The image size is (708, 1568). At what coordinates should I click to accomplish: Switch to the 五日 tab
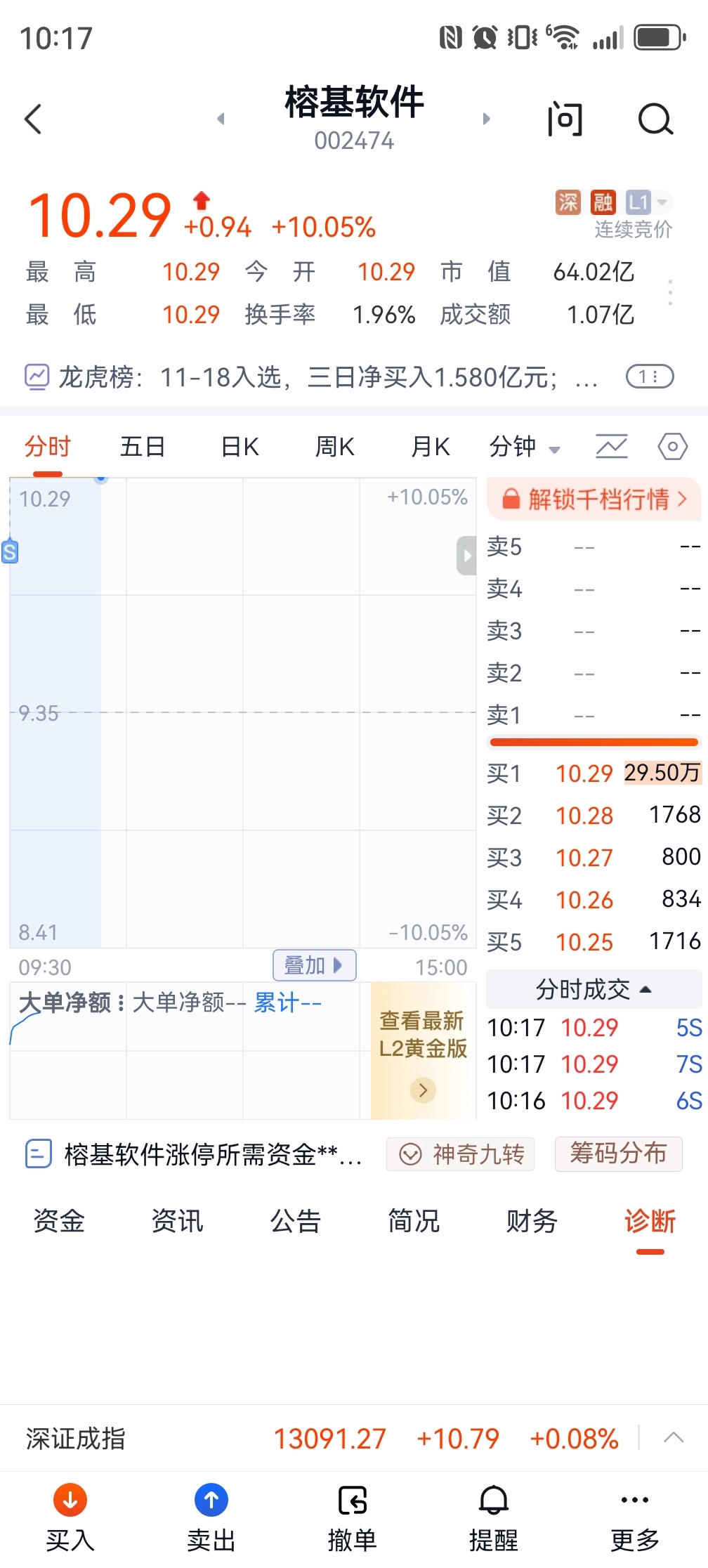pos(143,447)
